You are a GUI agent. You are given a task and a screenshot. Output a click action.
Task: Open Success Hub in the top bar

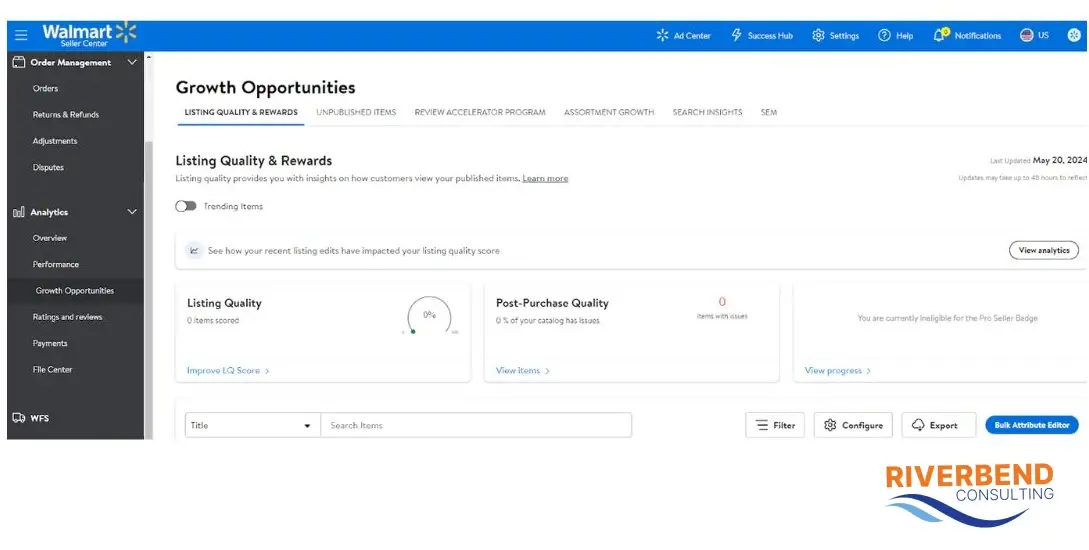762,35
